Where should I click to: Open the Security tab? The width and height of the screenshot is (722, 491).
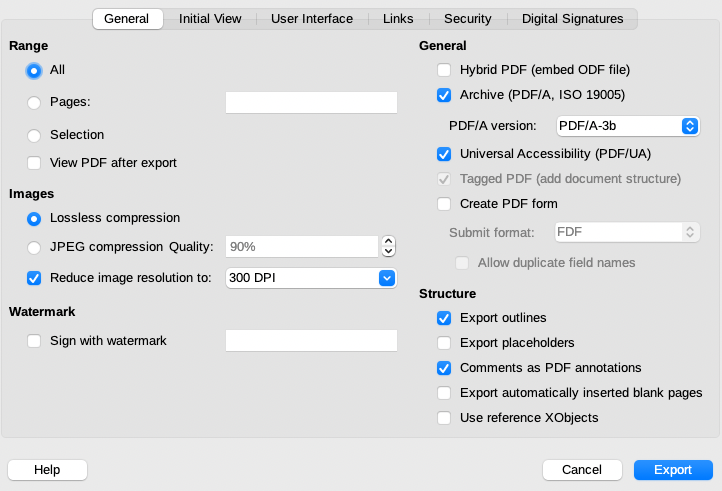click(x=467, y=19)
